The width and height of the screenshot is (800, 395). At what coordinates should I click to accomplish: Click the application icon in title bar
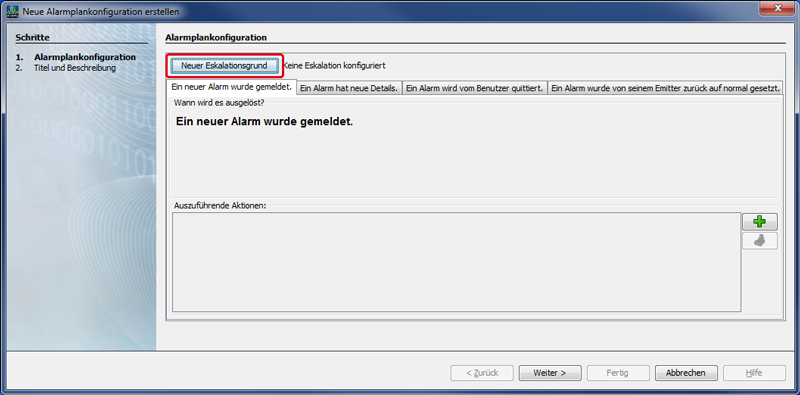click(13, 11)
